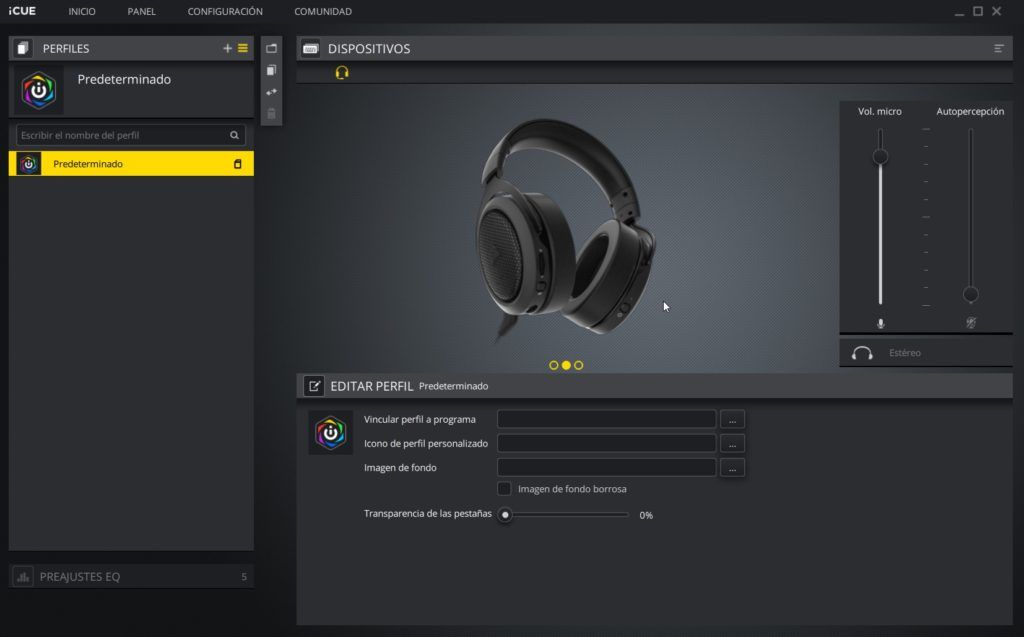Click the headset product image
The height and width of the screenshot is (637, 1024).
[566, 230]
